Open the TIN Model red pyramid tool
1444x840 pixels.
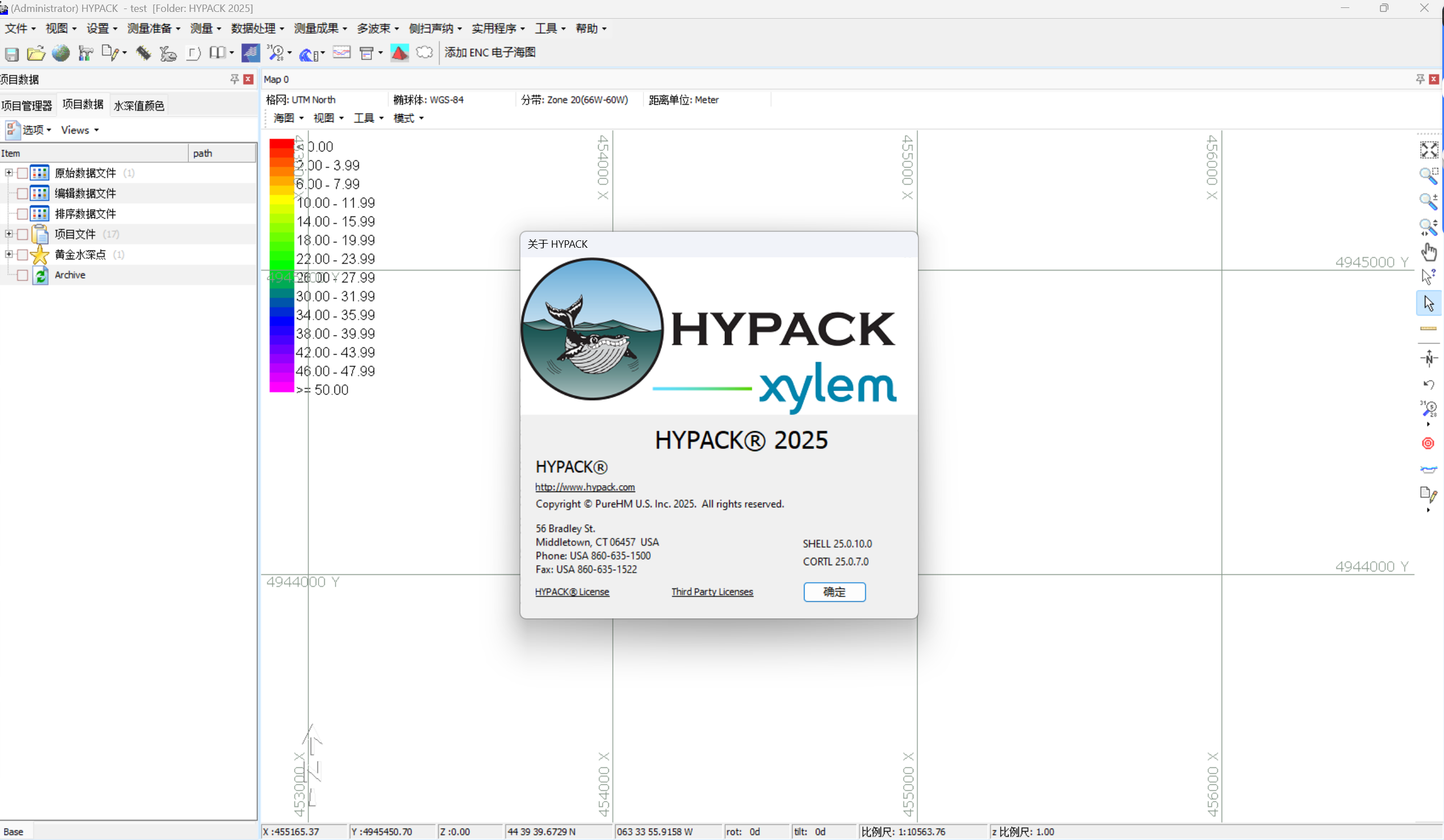[399, 52]
